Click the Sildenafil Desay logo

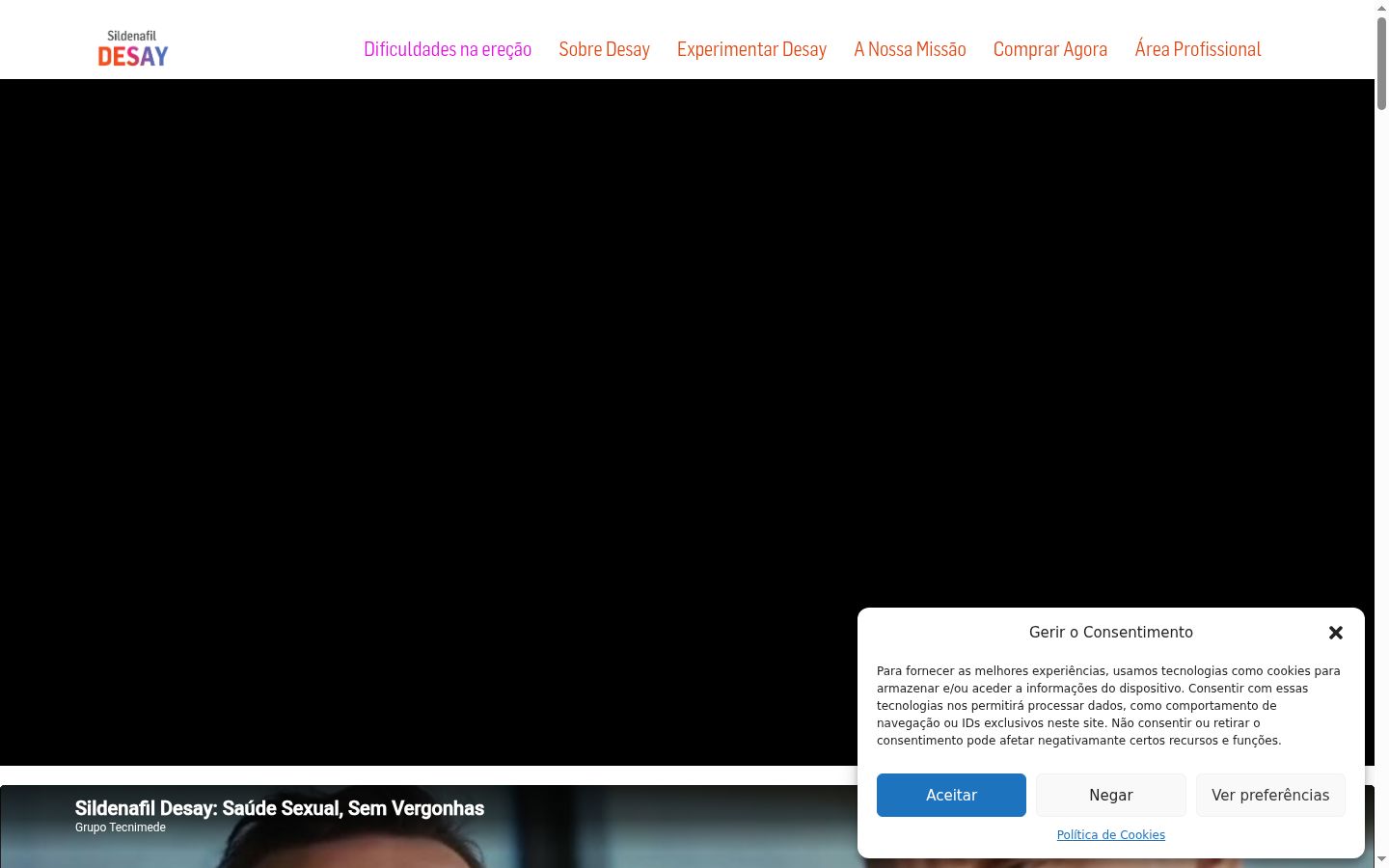pyautogui.click(x=133, y=49)
